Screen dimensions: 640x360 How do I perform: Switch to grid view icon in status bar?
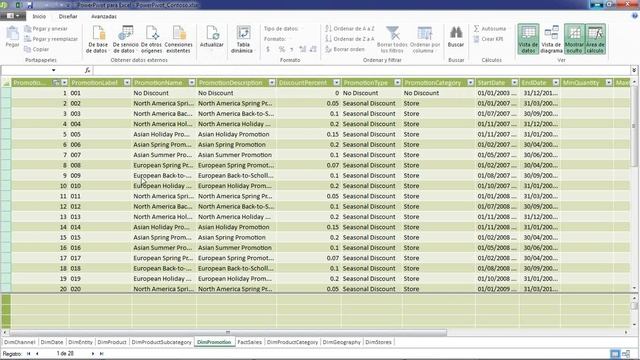click(614, 353)
